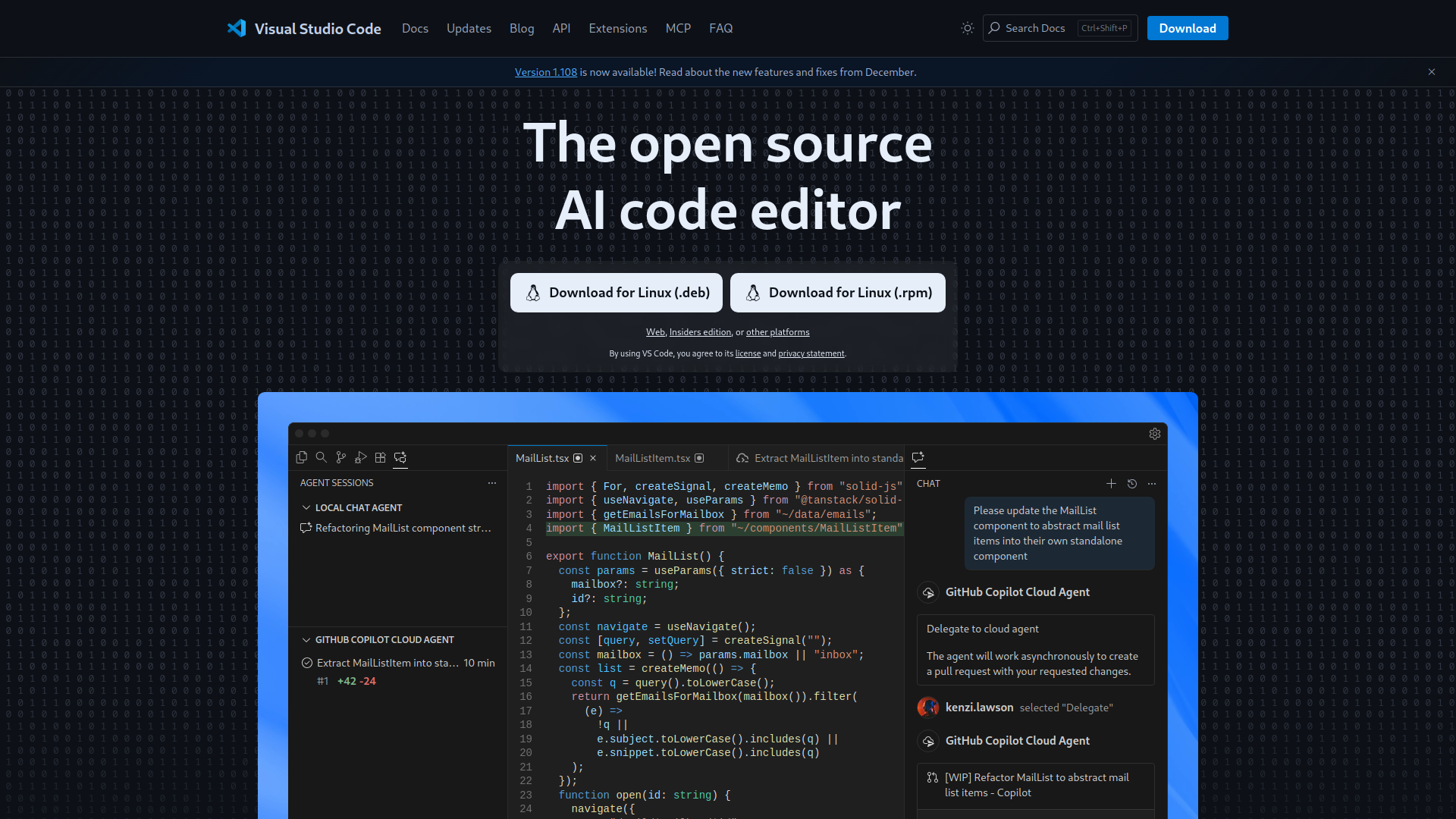This screenshot has width=1456, height=819.
Task: Follow the other platforms link
Action: (x=777, y=332)
